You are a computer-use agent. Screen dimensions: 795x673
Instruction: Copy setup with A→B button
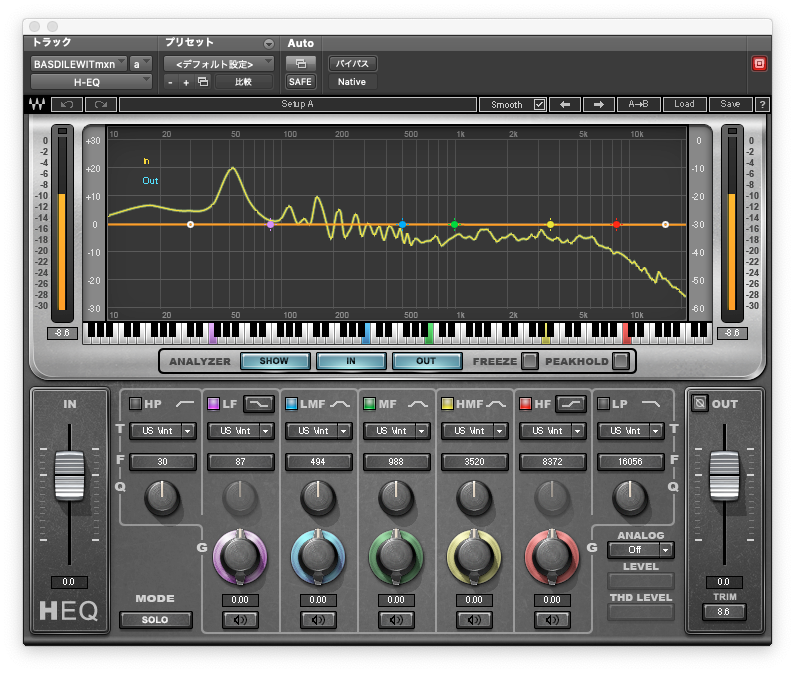click(638, 104)
